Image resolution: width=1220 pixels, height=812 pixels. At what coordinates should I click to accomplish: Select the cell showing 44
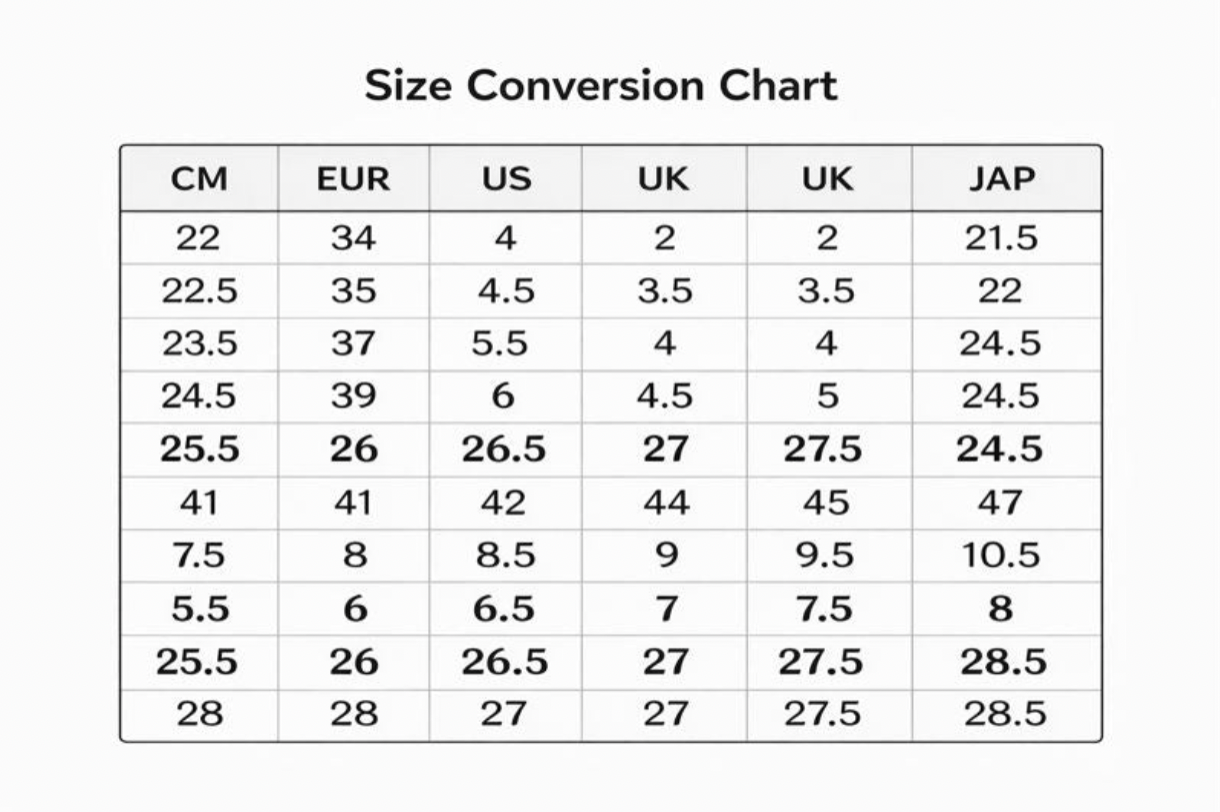(665, 502)
